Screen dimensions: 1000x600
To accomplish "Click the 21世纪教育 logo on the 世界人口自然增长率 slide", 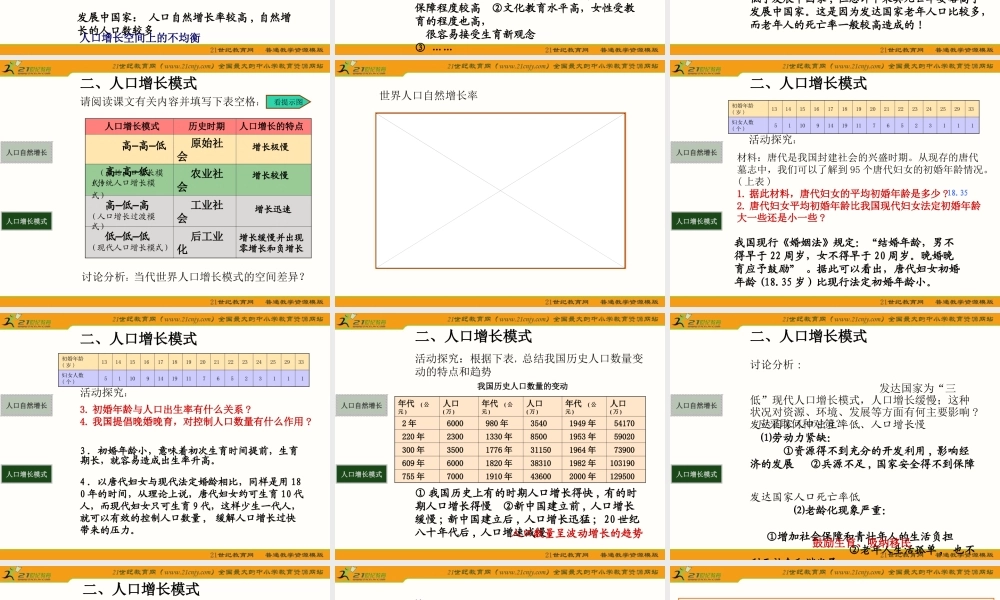I will pos(362,68).
